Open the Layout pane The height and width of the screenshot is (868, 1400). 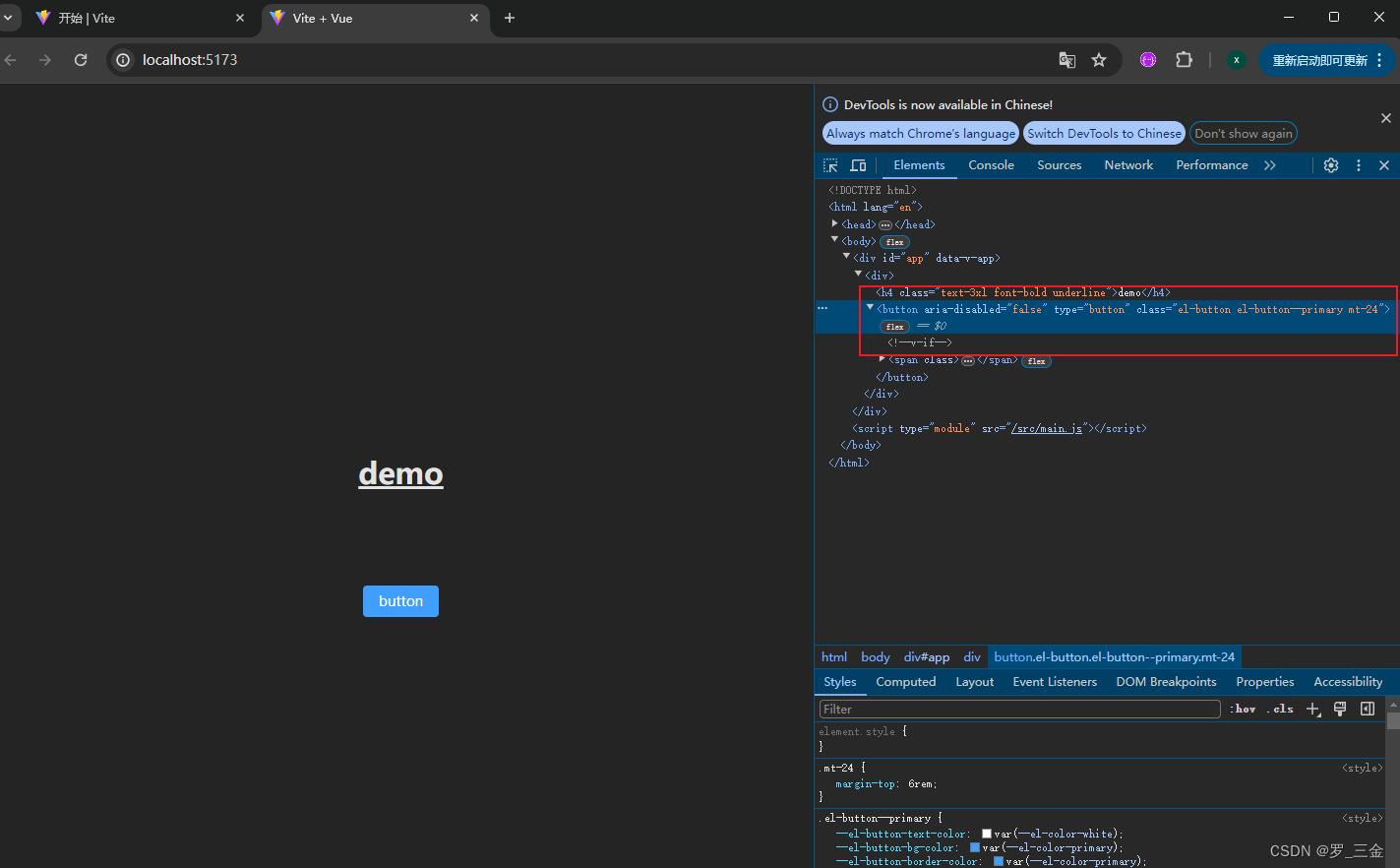[974, 682]
